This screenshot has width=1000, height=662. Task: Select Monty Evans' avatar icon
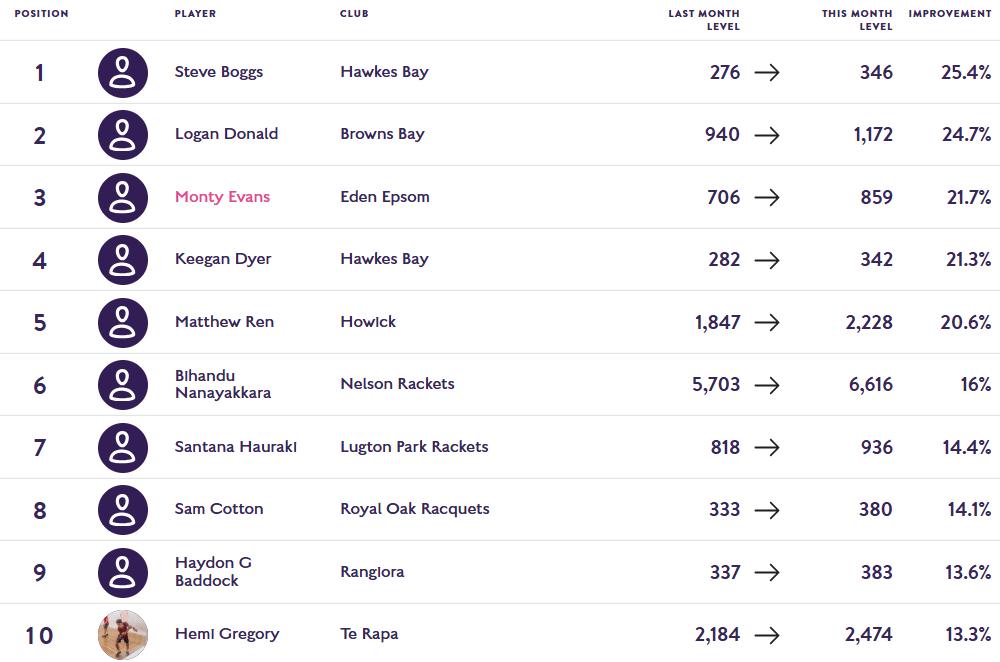(x=122, y=197)
